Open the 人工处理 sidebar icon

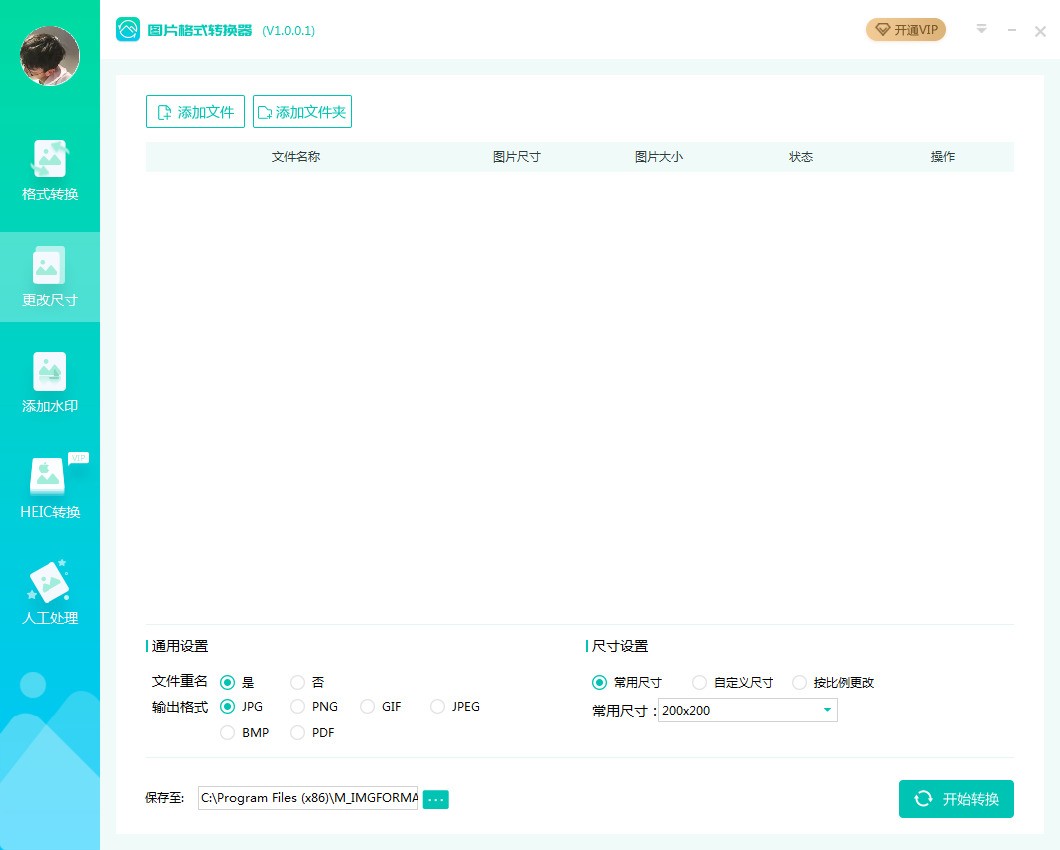[x=50, y=584]
